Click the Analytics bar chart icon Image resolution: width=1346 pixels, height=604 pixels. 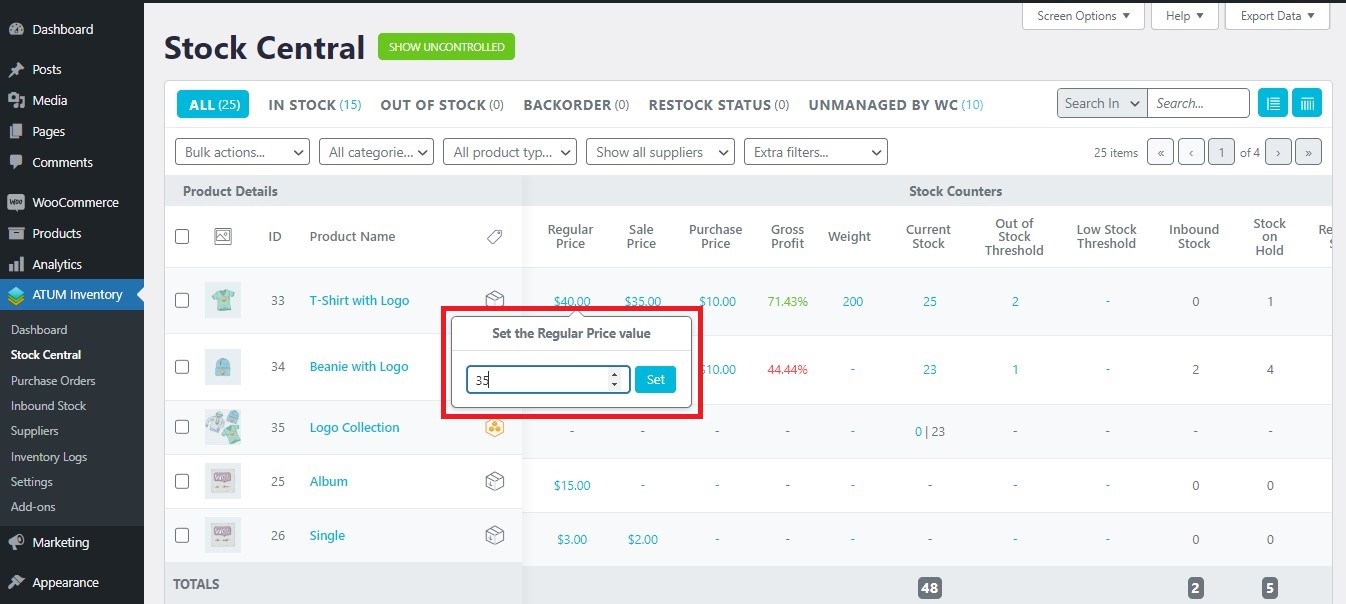point(16,264)
